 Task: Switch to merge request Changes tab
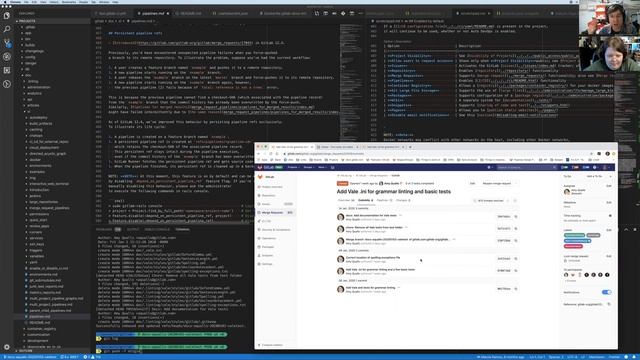pos(403,200)
